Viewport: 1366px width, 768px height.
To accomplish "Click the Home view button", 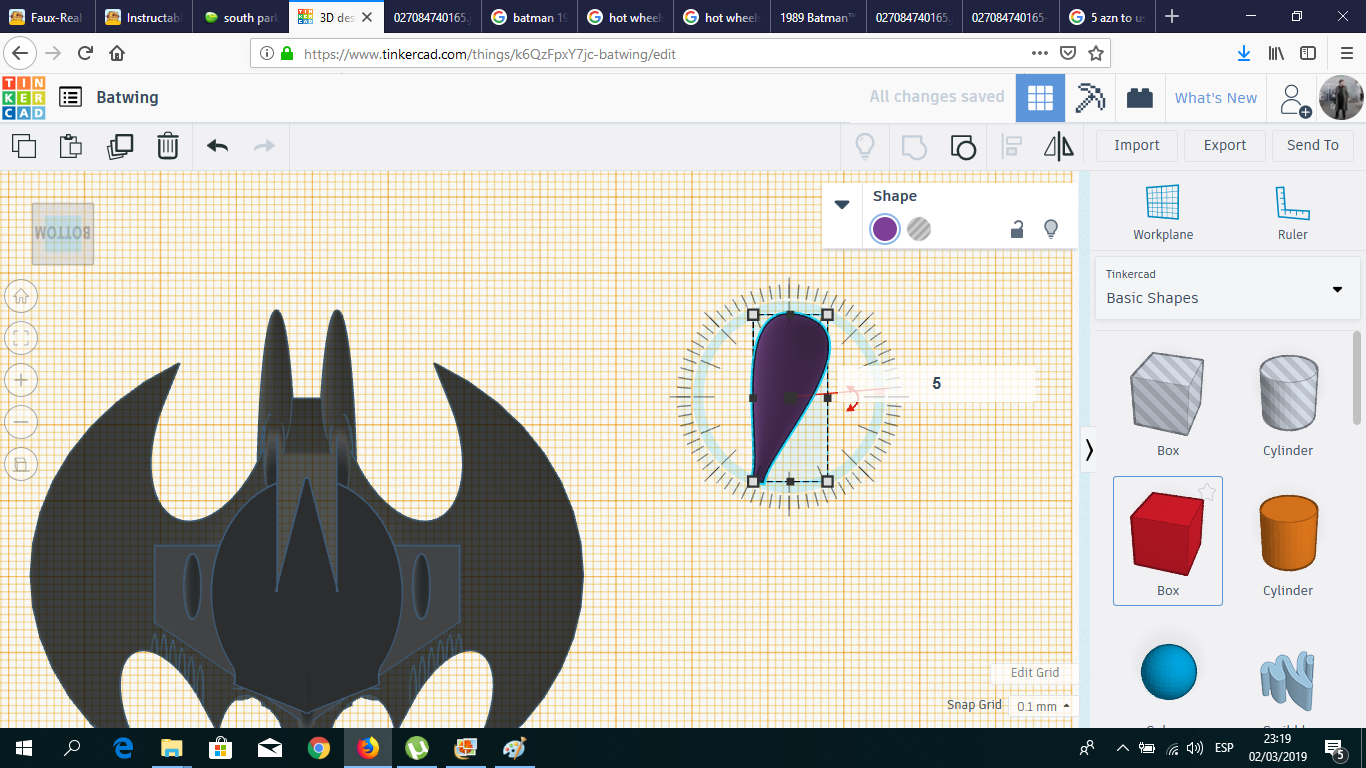I will click(x=21, y=296).
